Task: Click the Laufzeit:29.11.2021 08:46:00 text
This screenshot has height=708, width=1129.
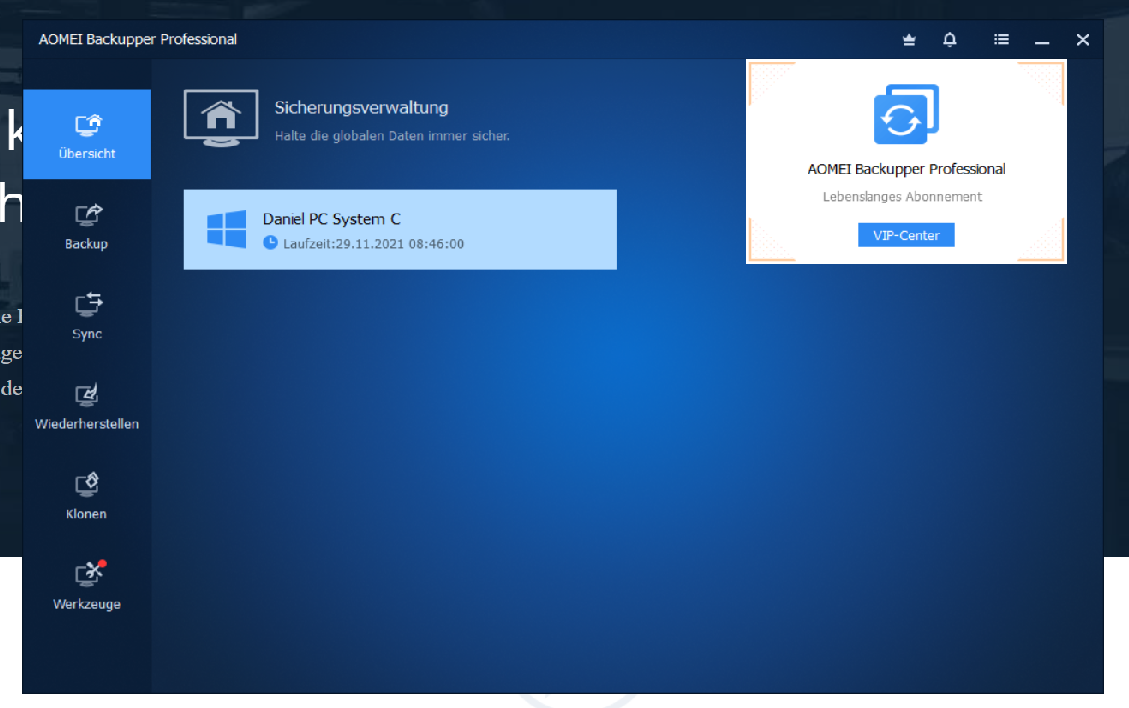Action: coord(373,244)
